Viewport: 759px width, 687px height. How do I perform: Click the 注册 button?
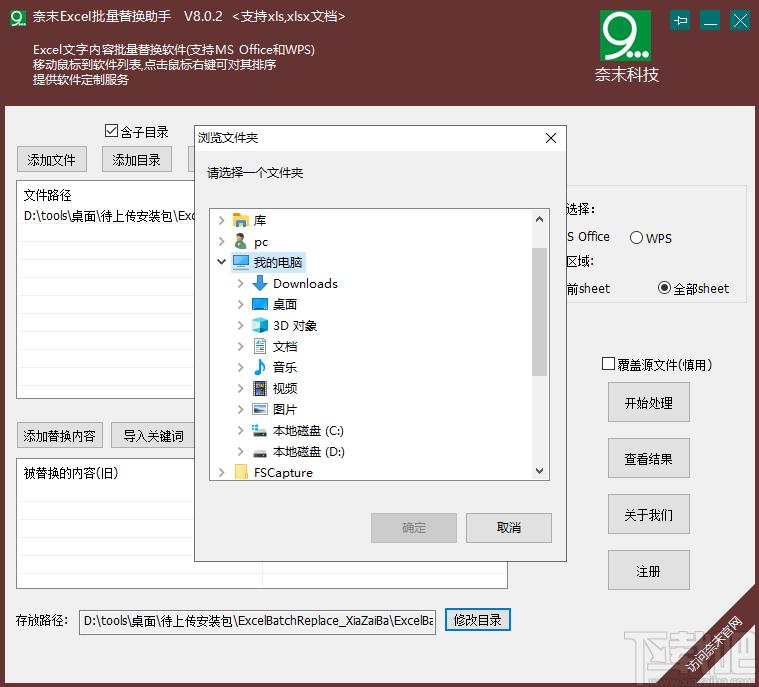click(x=649, y=570)
